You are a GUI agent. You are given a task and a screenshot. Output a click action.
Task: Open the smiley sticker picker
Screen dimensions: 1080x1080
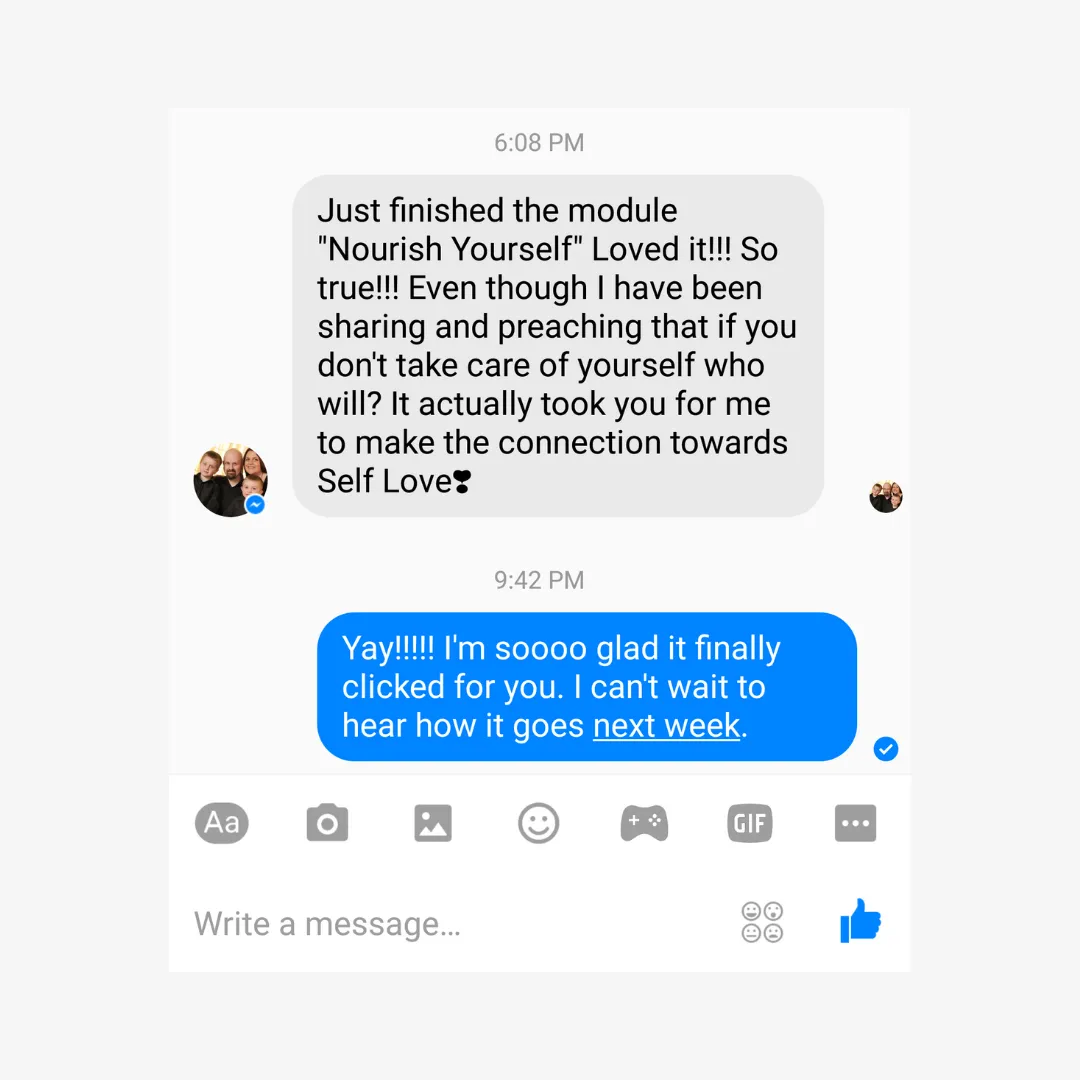coord(538,823)
